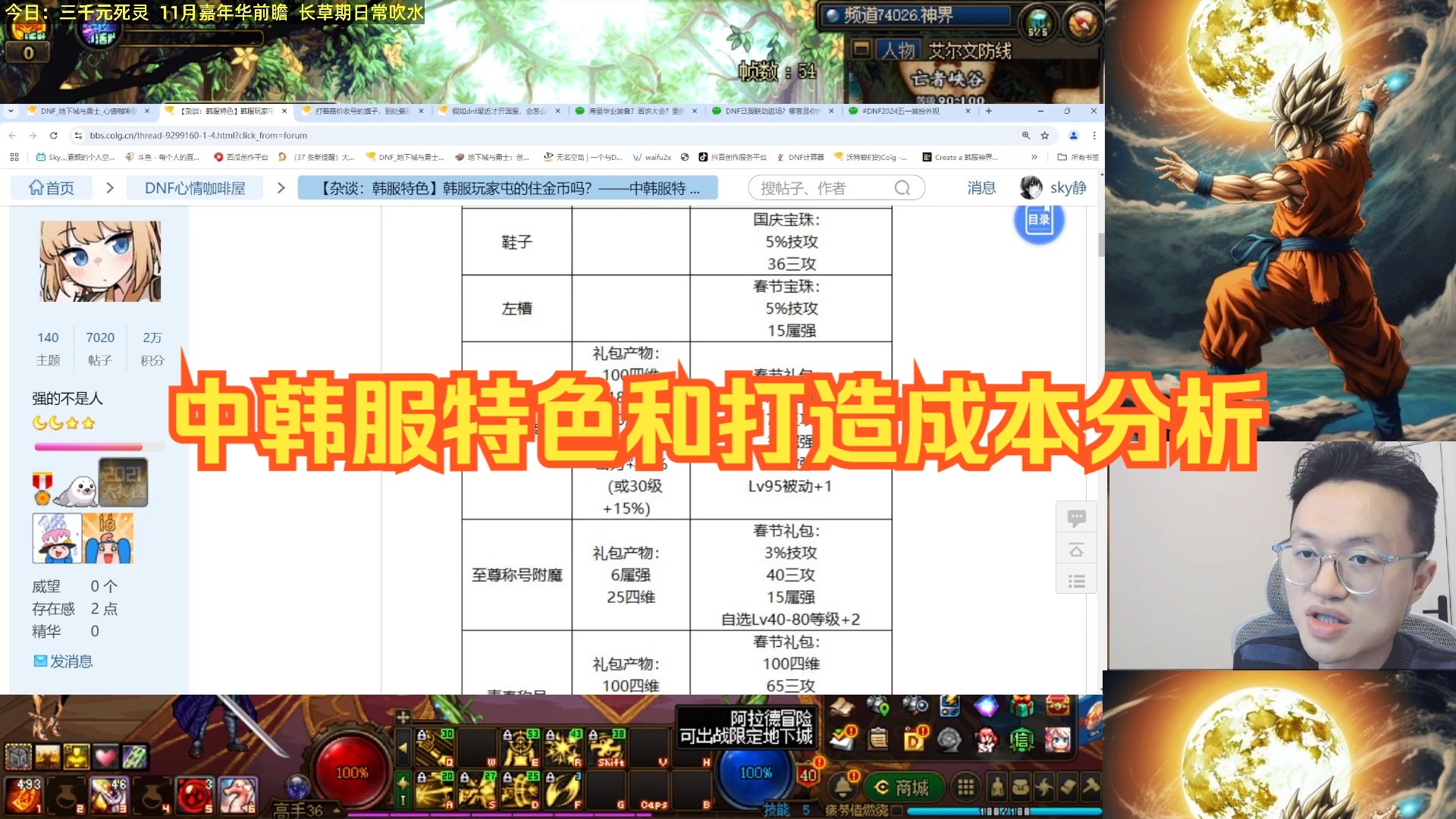Image resolution: width=1456 pixels, height=819 pixels.
Task: Open the blonde girl avatar icon
Action: 1058,739
